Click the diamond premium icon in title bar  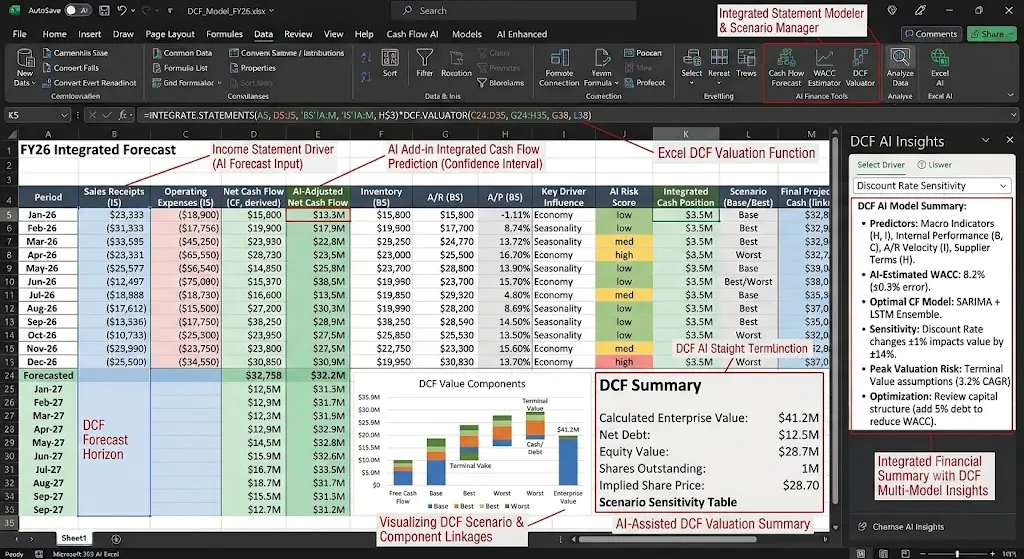[x=892, y=10]
